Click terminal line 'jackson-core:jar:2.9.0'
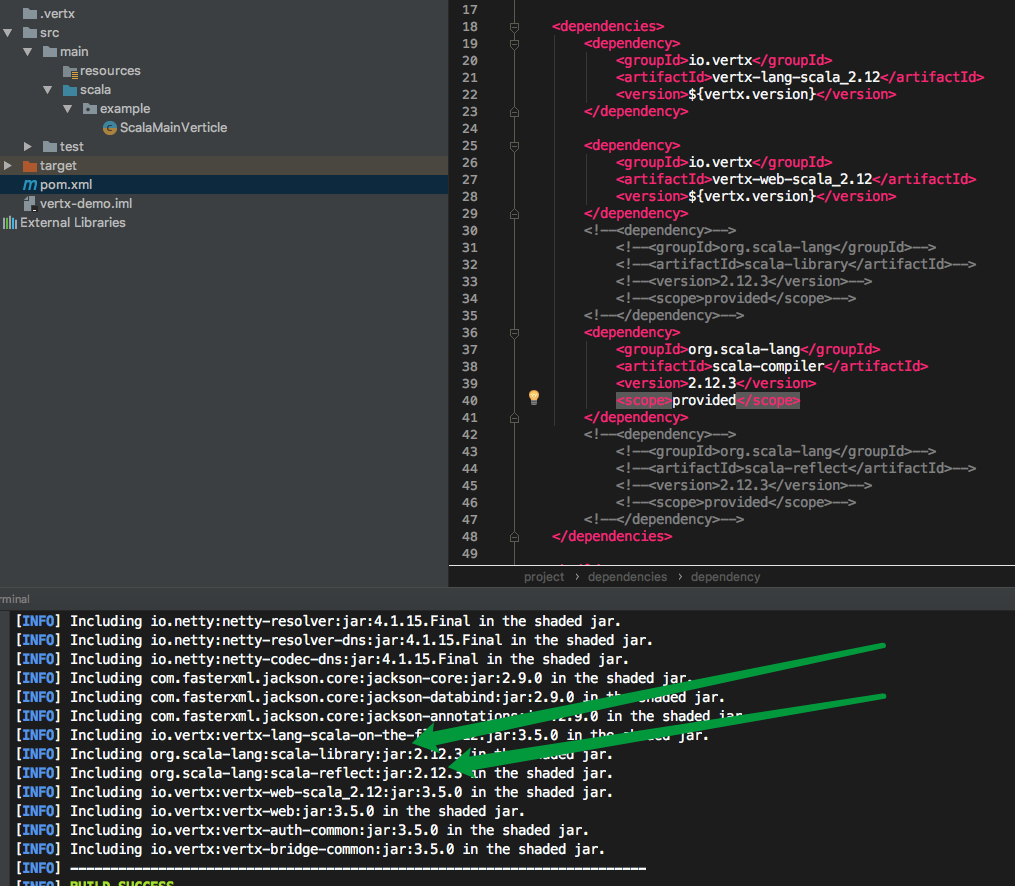 tap(354, 678)
